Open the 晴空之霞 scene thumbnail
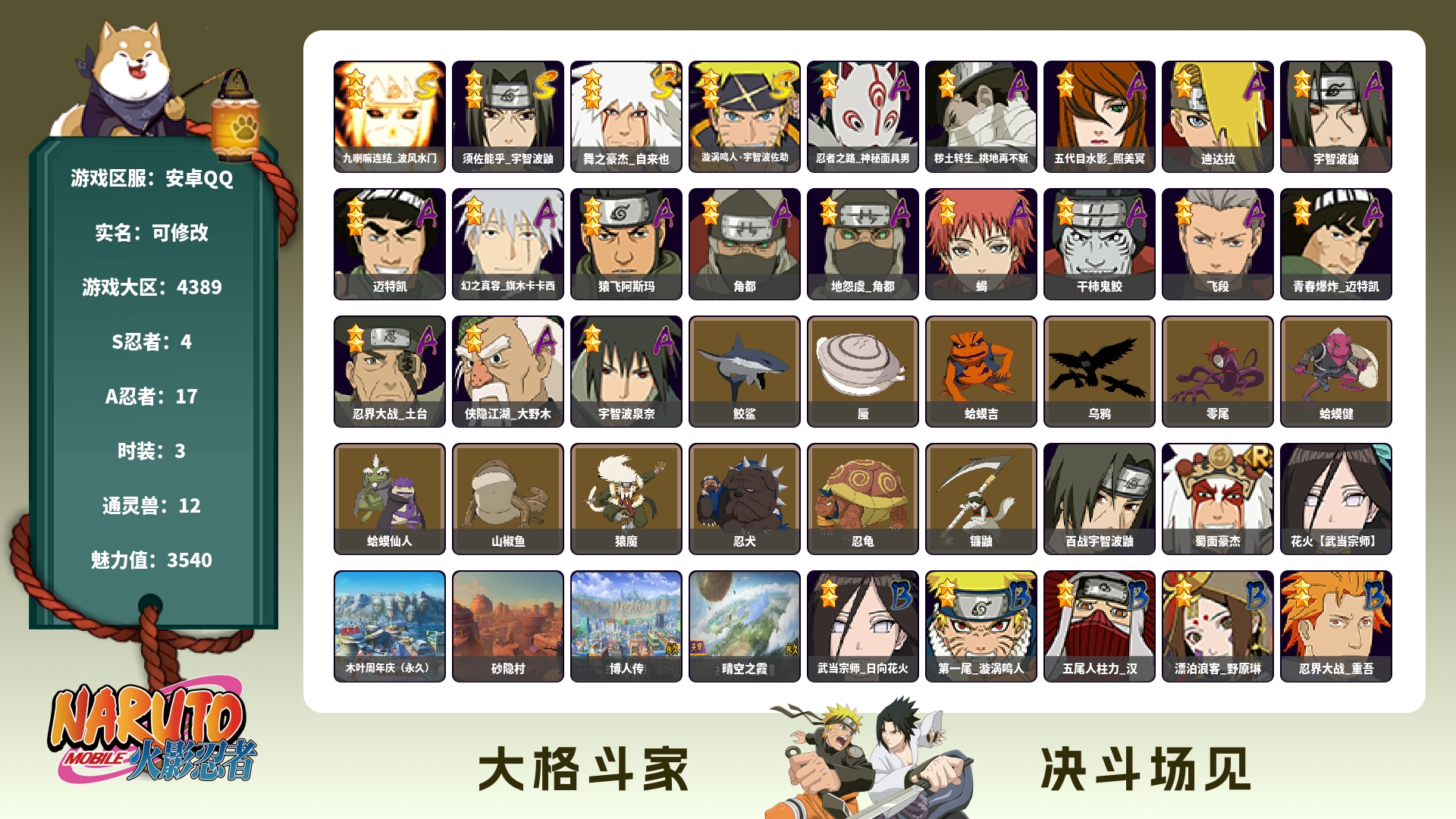1456x819 pixels. point(744,626)
